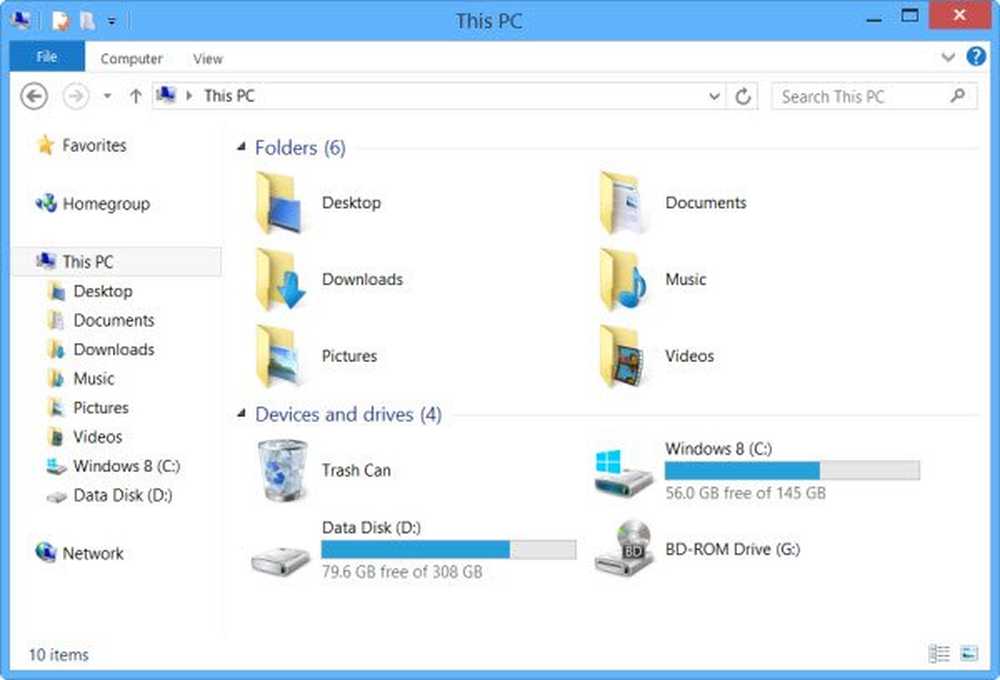Image resolution: width=1000 pixels, height=680 pixels.
Task: Click the Refresh button beside address bar
Action: coord(743,97)
